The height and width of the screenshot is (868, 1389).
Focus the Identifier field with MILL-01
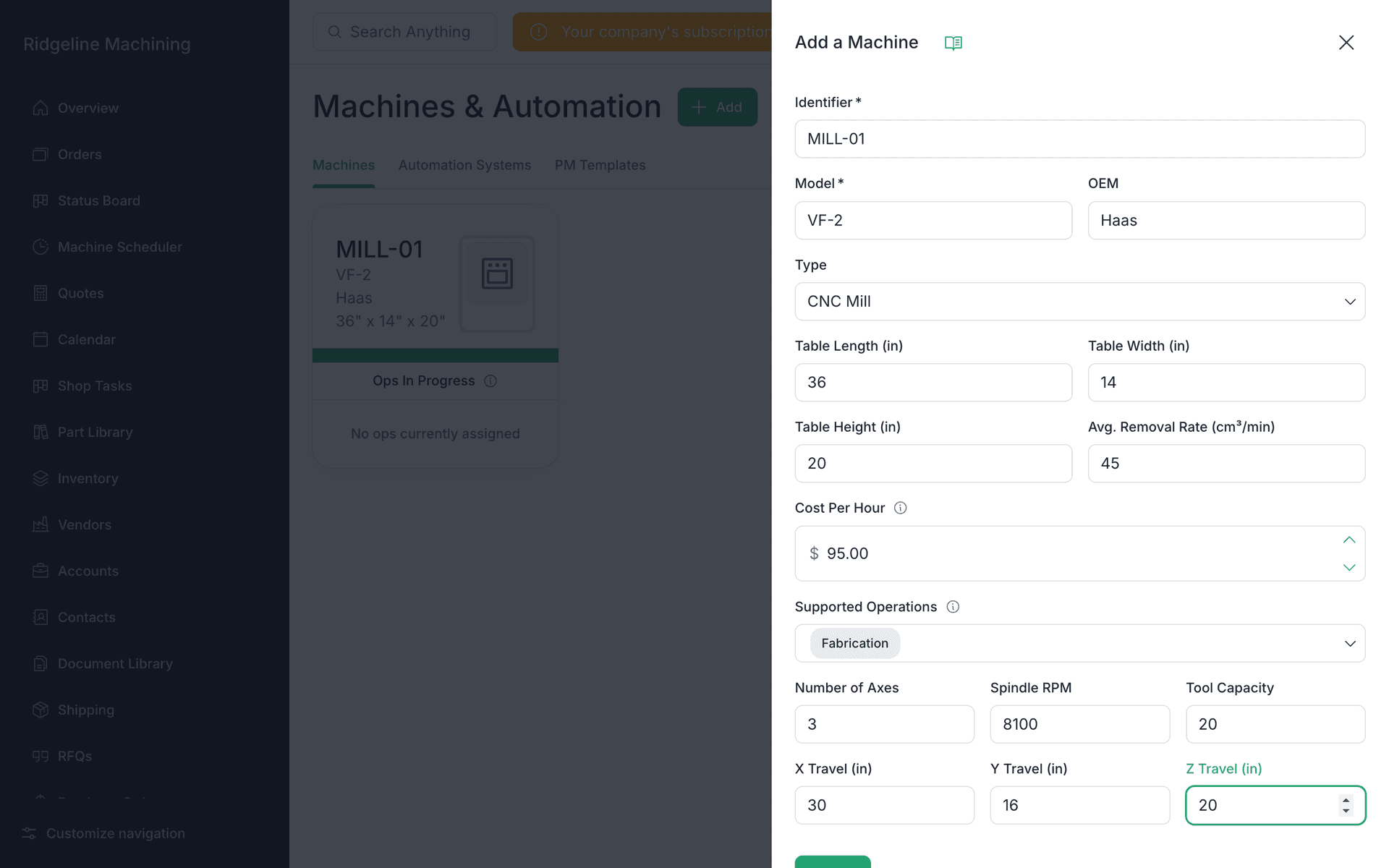click(1079, 139)
